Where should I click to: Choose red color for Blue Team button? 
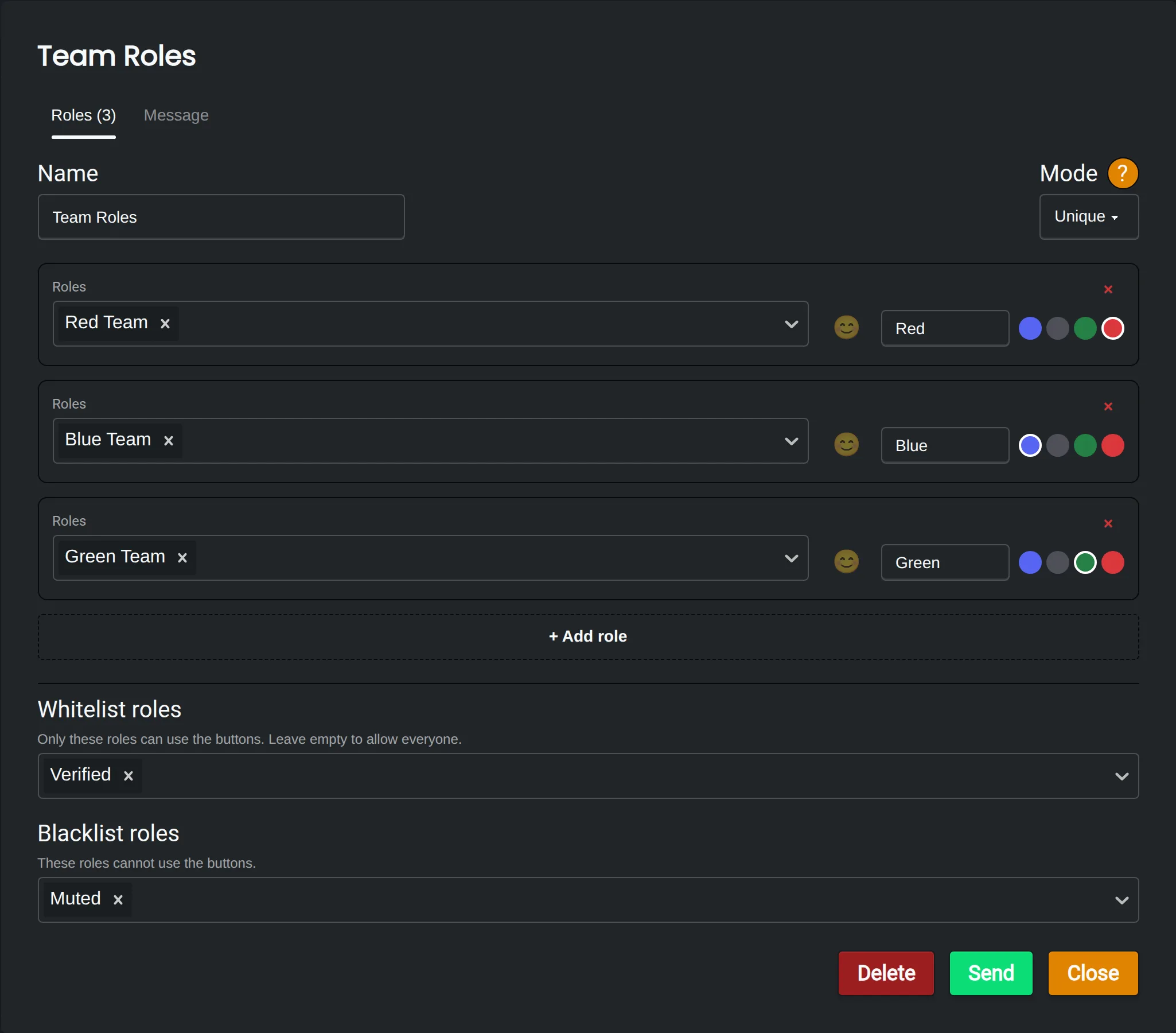tap(1113, 445)
